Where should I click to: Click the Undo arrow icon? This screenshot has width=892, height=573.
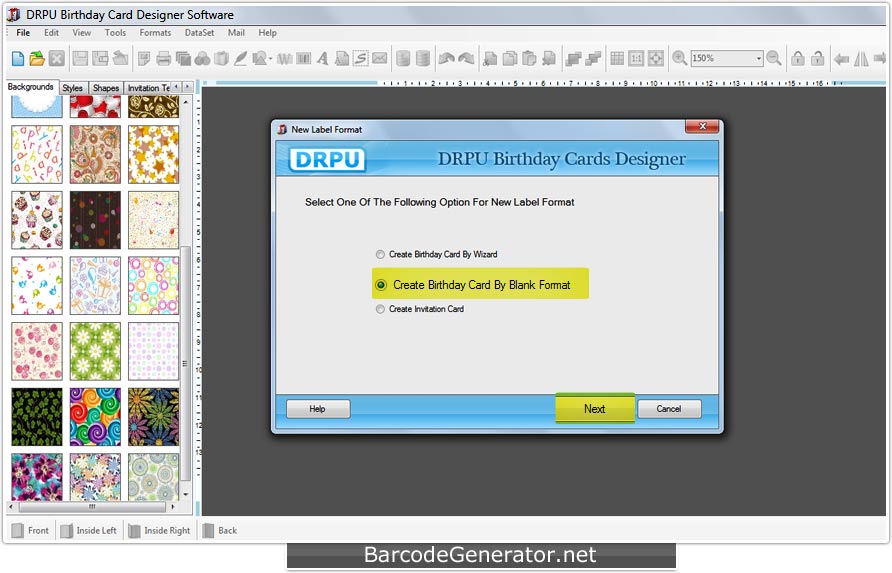point(447,58)
